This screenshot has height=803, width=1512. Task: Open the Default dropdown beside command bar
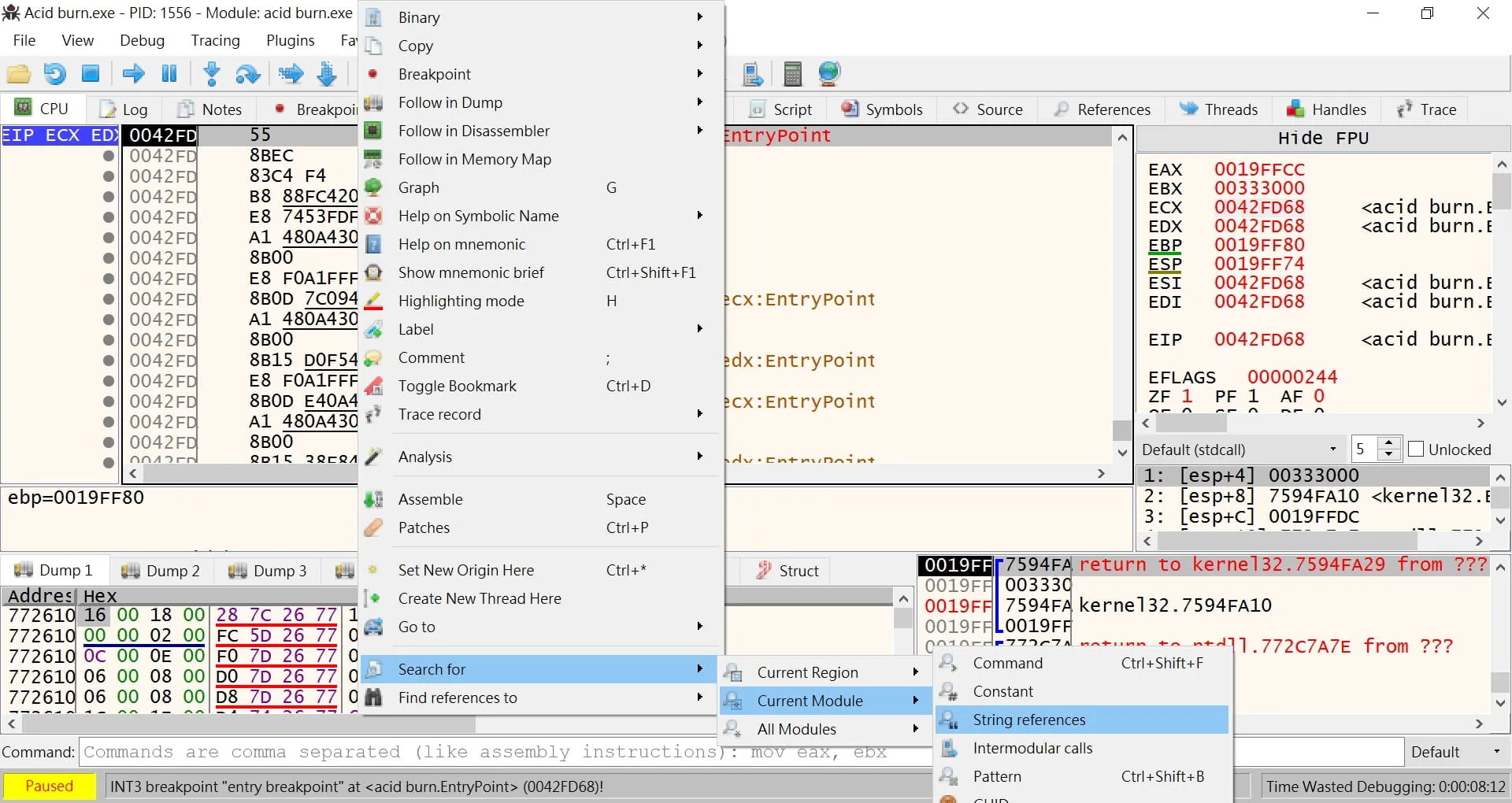click(1455, 752)
